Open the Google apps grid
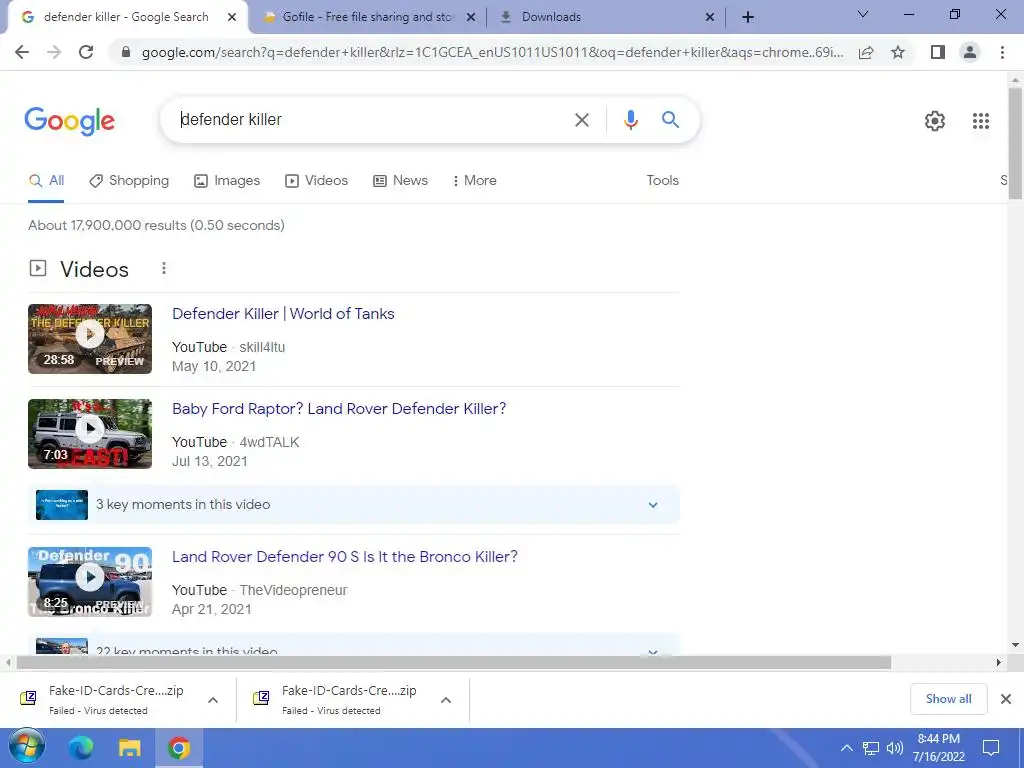This screenshot has width=1024, height=768. pyautogui.click(x=980, y=121)
